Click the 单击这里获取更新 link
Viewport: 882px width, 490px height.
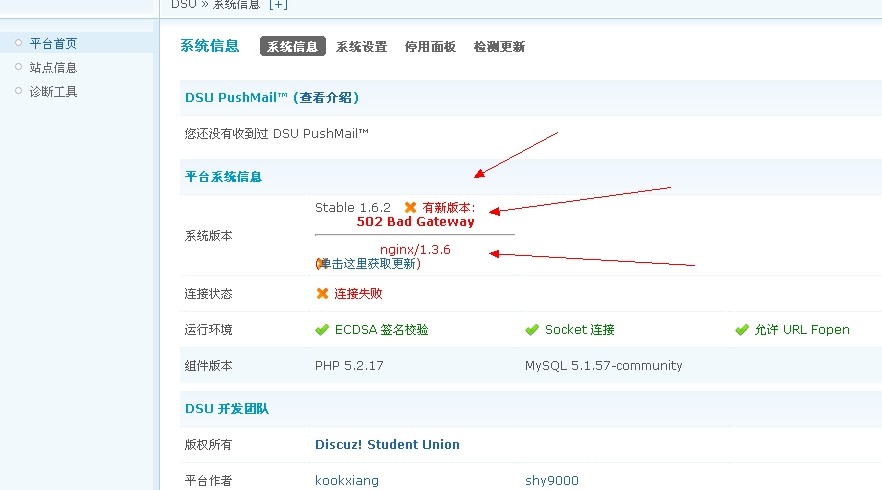click(x=368, y=264)
